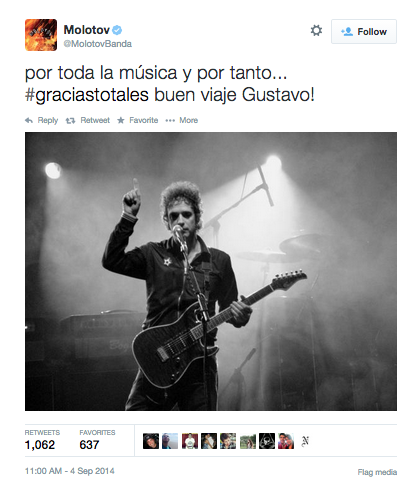This screenshot has height=494, width=420.
Task: View the 1,062 retweets list
Action: pos(42,439)
